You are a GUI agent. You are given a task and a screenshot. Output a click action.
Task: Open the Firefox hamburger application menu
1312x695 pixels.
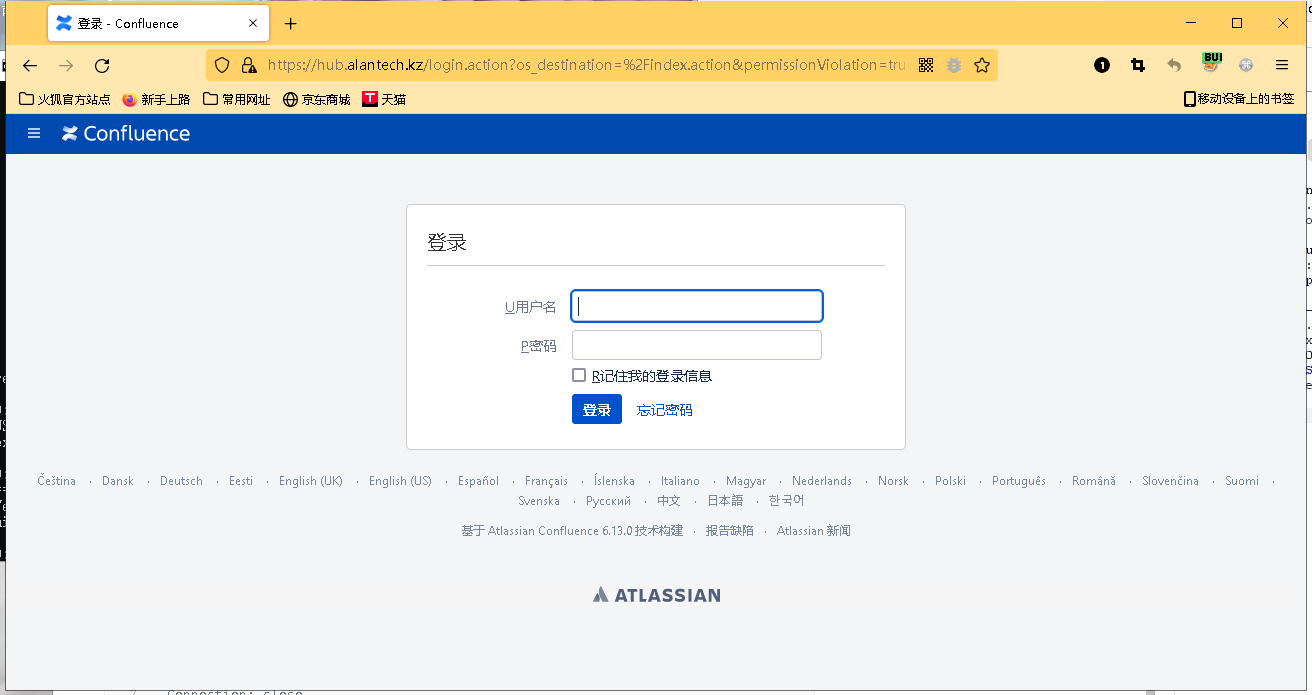pyautogui.click(x=1282, y=65)
